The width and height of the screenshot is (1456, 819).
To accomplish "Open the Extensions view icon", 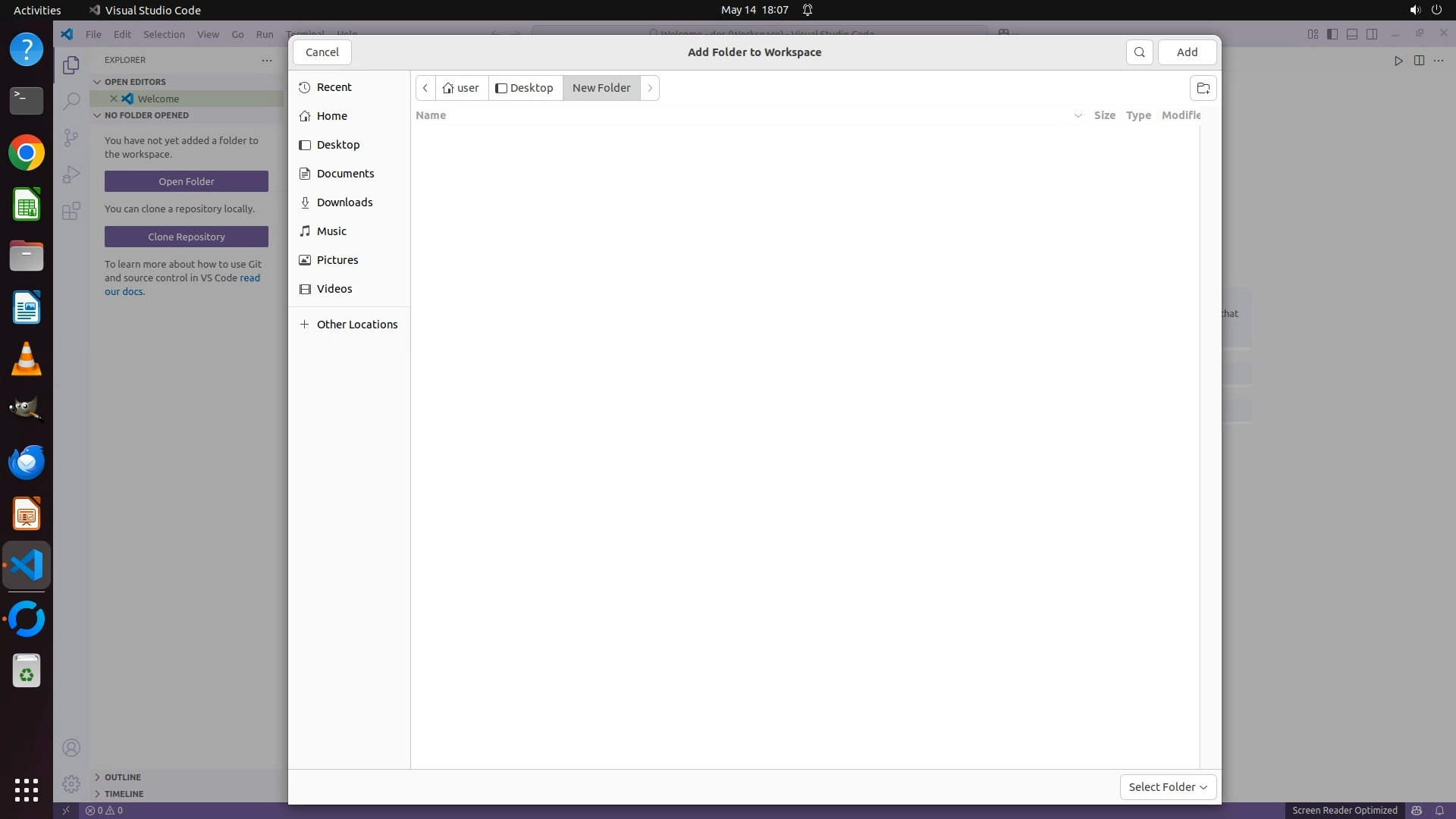I will coord(71,211).
